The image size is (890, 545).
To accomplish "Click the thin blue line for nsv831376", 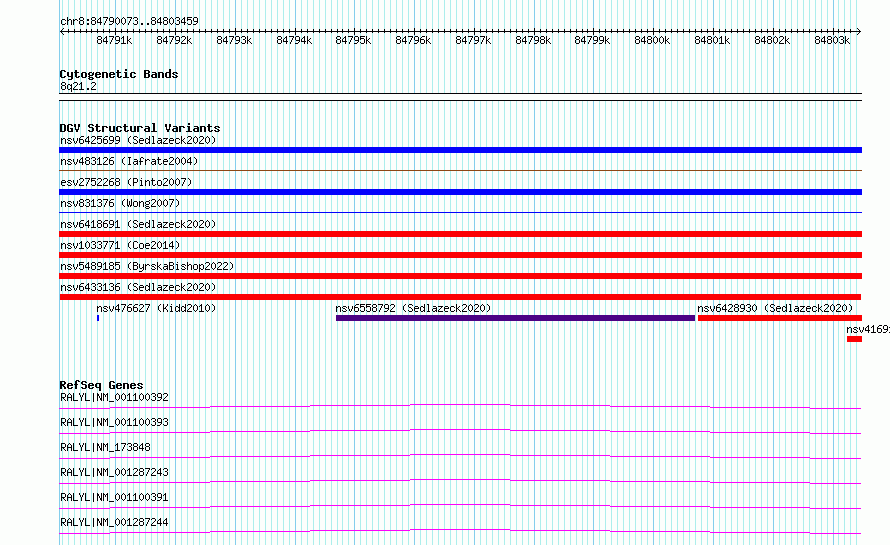I will tap(460, 212).
